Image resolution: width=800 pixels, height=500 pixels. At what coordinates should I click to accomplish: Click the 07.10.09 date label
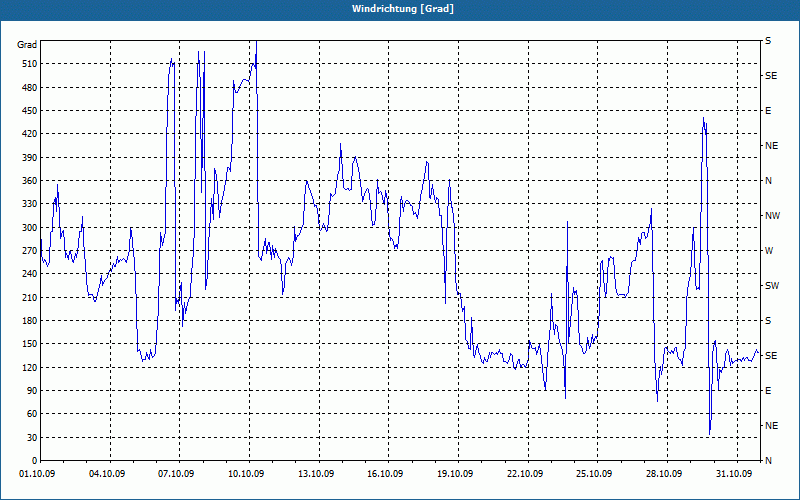(176, 474)
